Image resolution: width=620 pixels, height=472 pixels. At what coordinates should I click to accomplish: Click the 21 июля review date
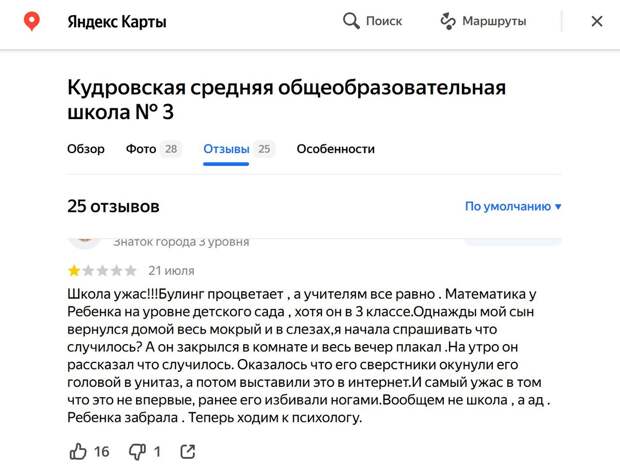coord(171,270)
